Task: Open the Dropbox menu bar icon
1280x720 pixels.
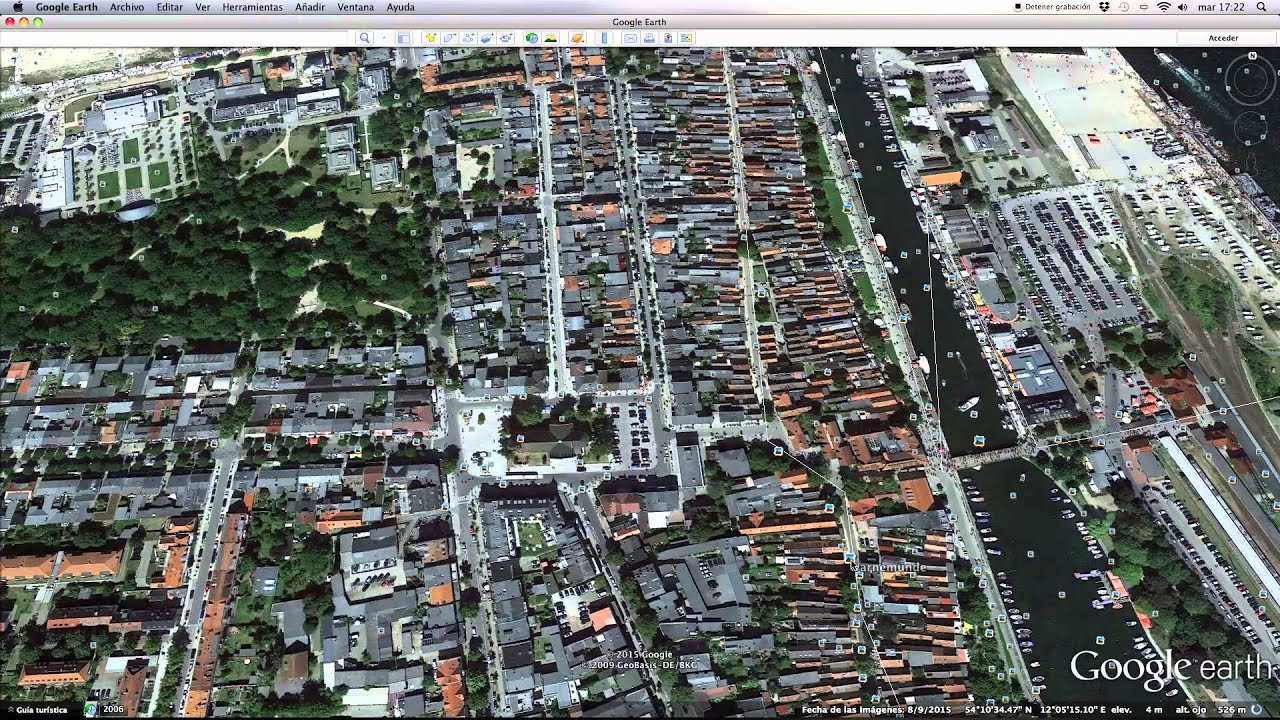Action: coord(1104,7)
